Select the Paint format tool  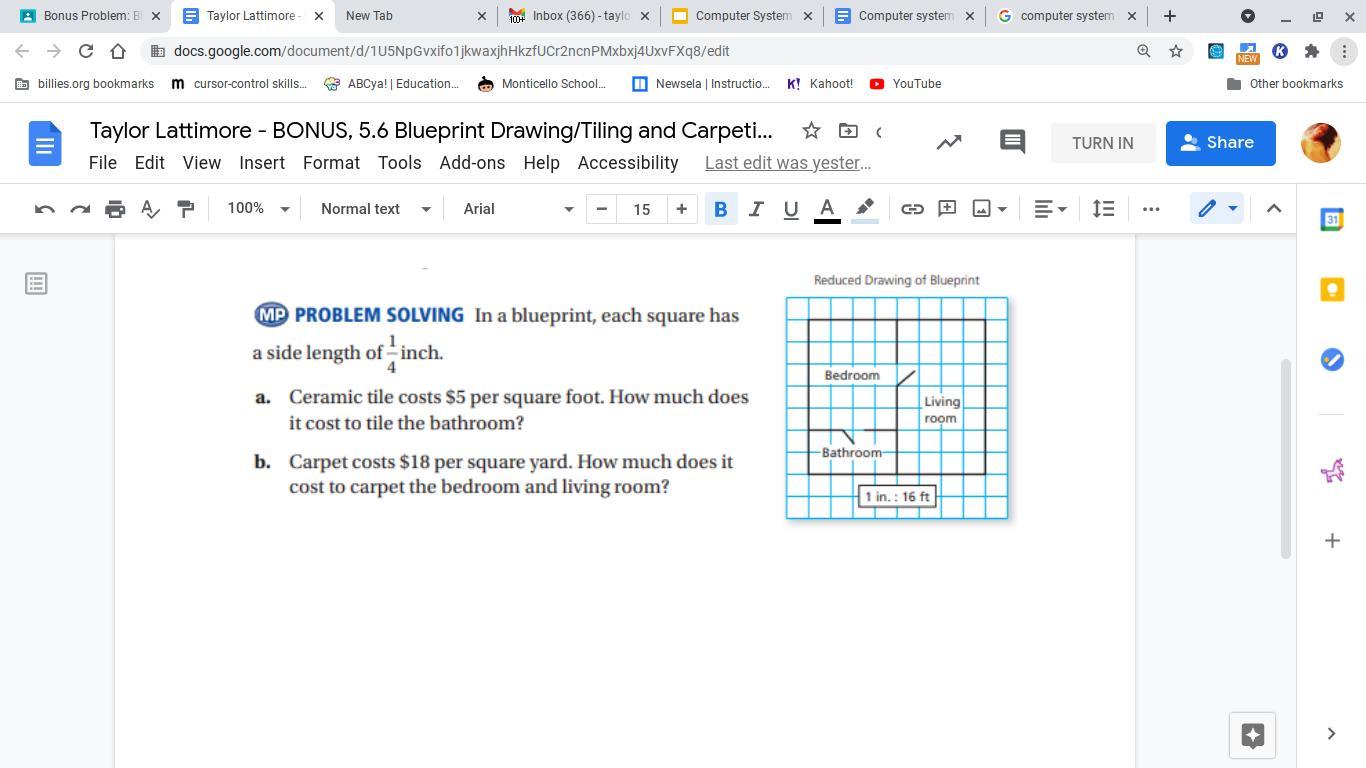185,209
